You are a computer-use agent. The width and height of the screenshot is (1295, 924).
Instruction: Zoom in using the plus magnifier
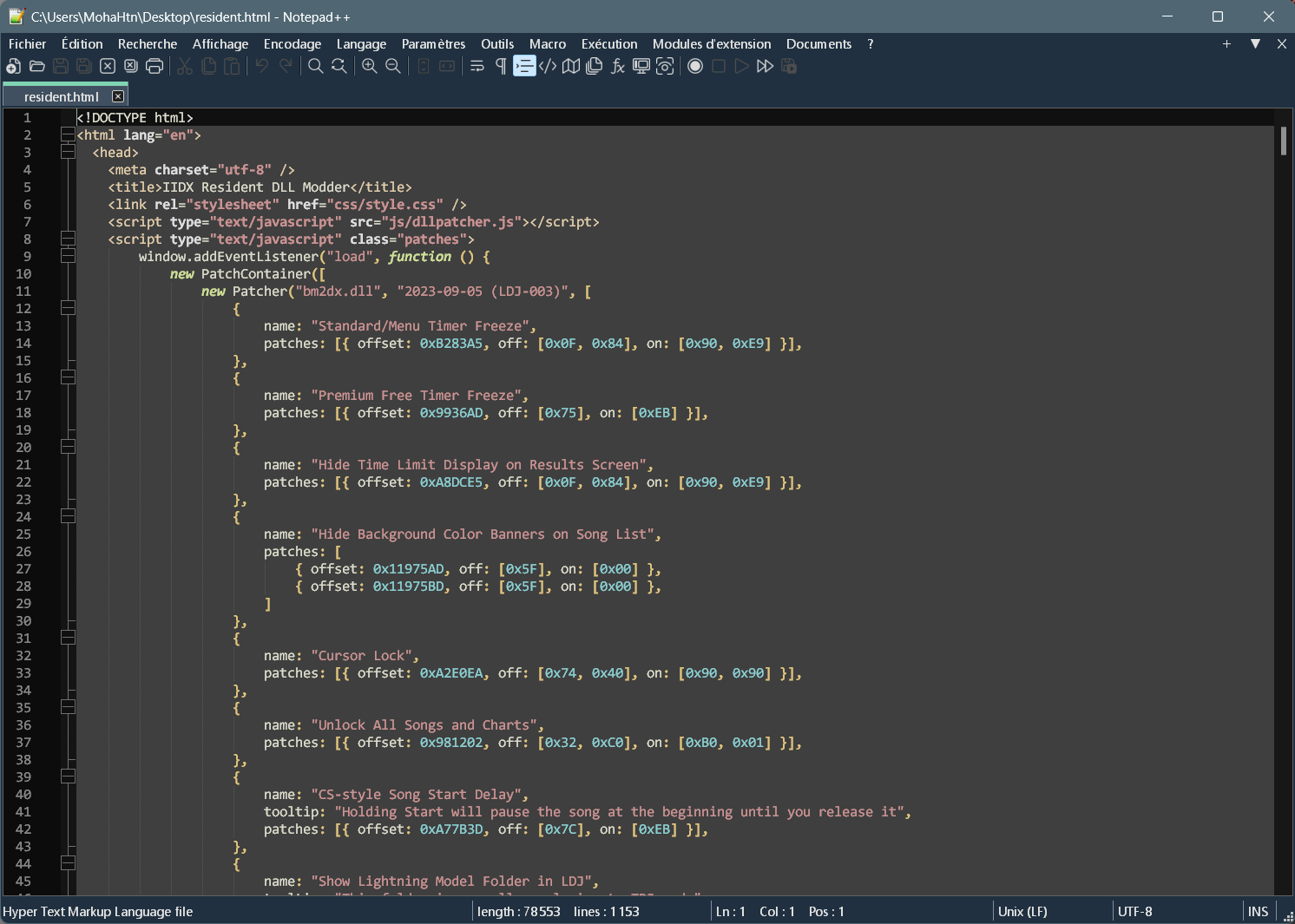(370, 67)
